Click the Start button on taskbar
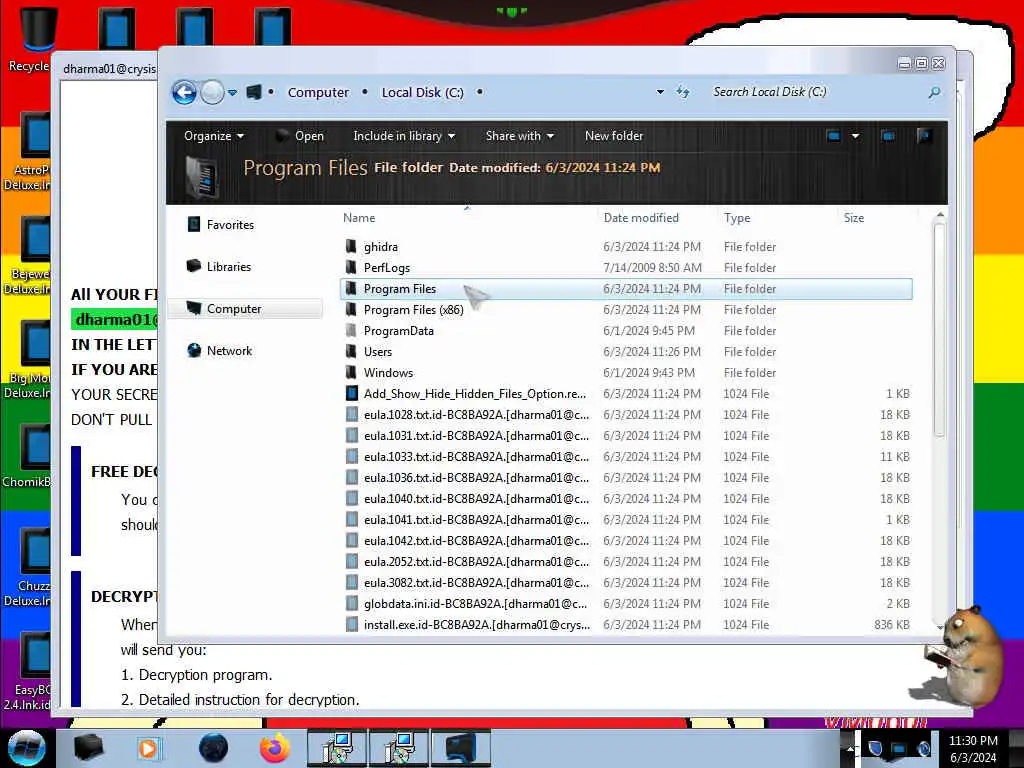1024x768 pixels. pos(26,748)
